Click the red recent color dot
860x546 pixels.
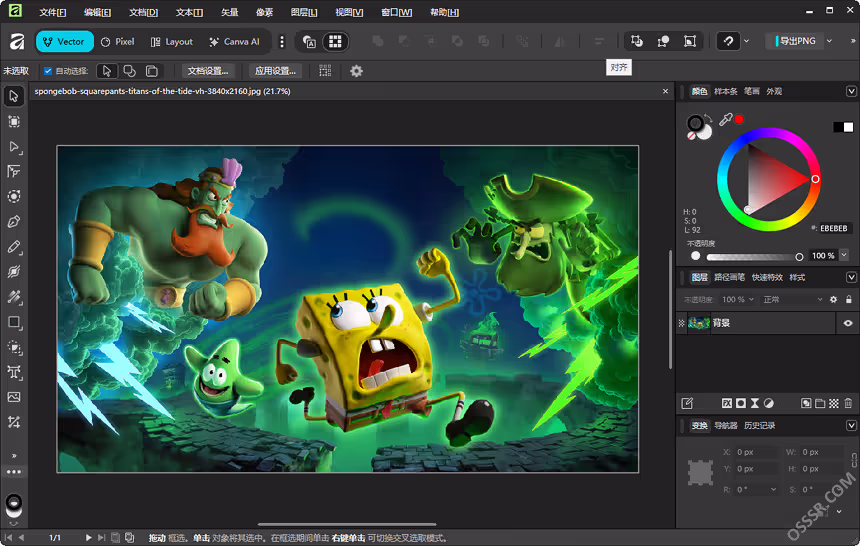[739, 119]
